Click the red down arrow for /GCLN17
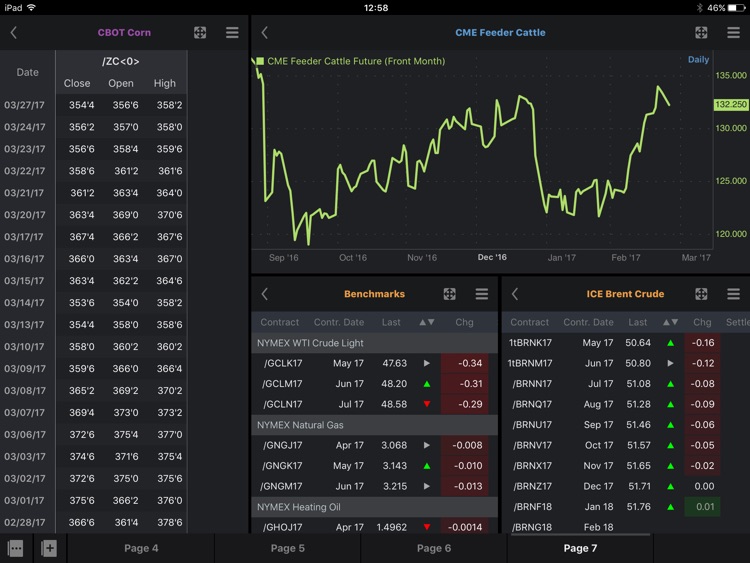Viewport: 750px width, 563px height. pyautogui.click(x=427, y=404)
